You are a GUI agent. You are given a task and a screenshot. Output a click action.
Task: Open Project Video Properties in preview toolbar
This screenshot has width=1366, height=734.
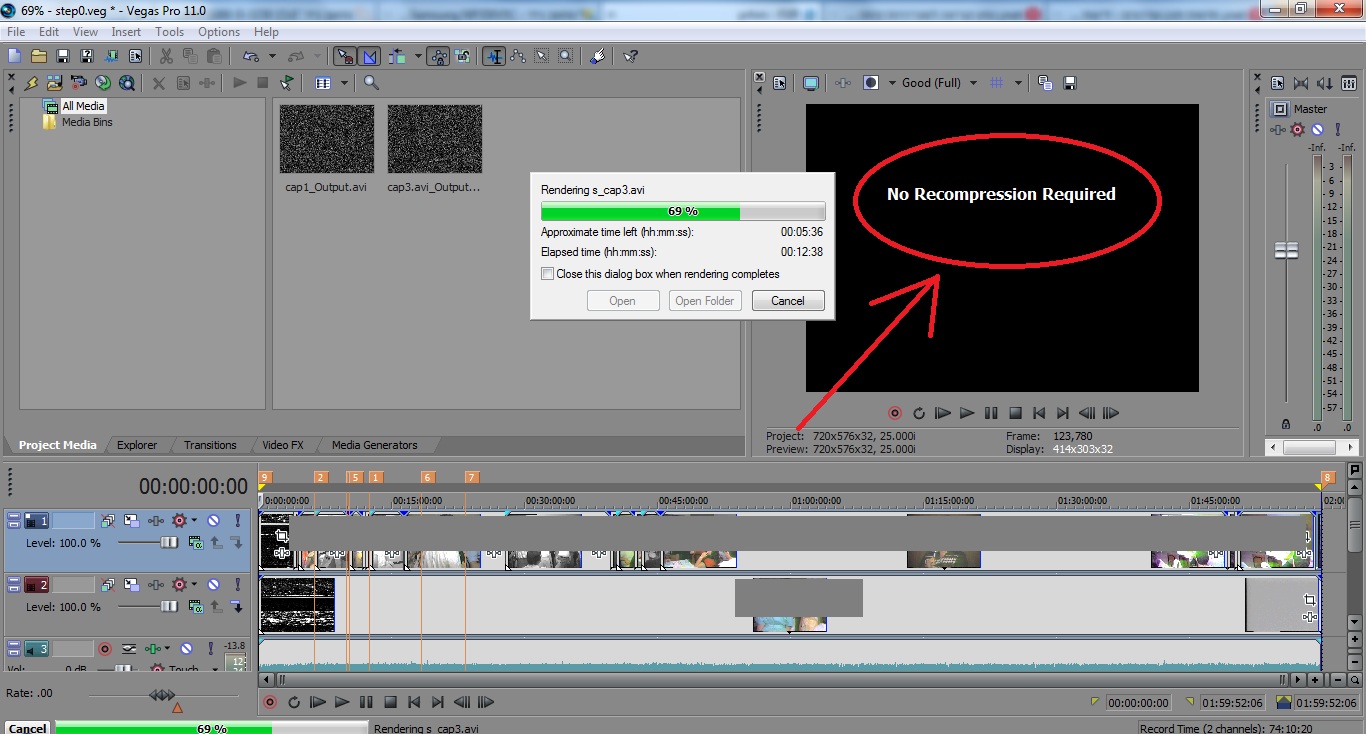pyautogui.click(x=780, y=83)
